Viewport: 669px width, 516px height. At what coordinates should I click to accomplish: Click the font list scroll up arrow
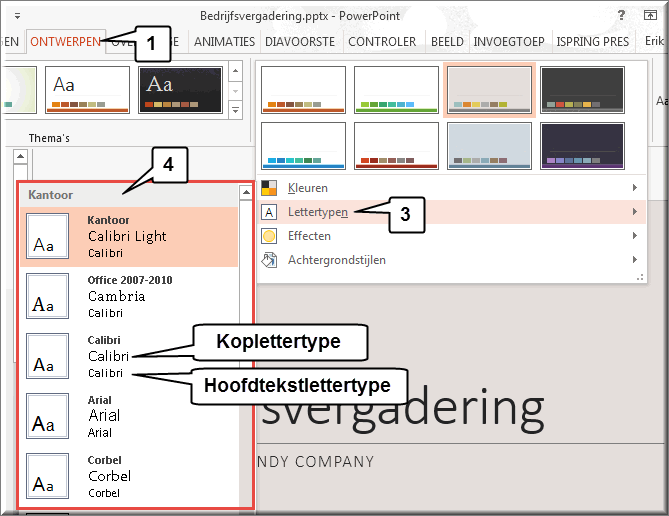pyautogui.click(x=246, y=192)
